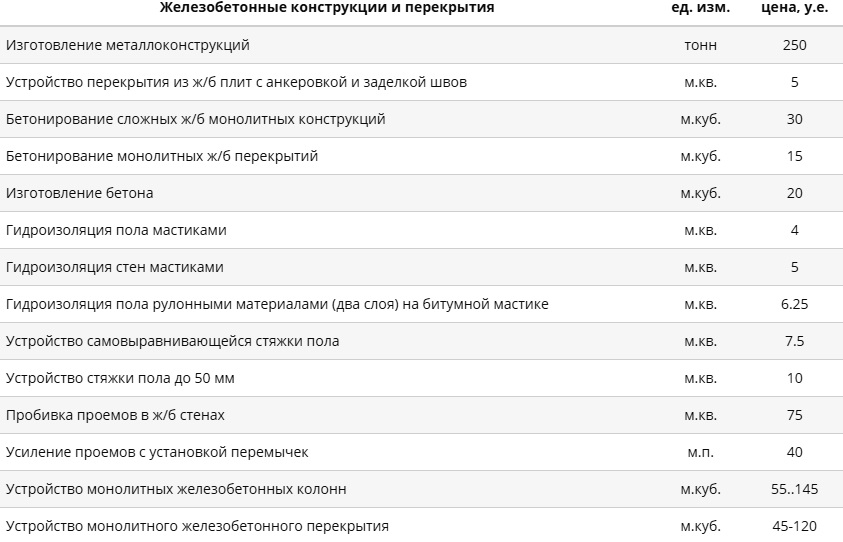
Task: Select the 'Усиление проемов с установкой перемычек' row
Action: (x=422, y=452)
